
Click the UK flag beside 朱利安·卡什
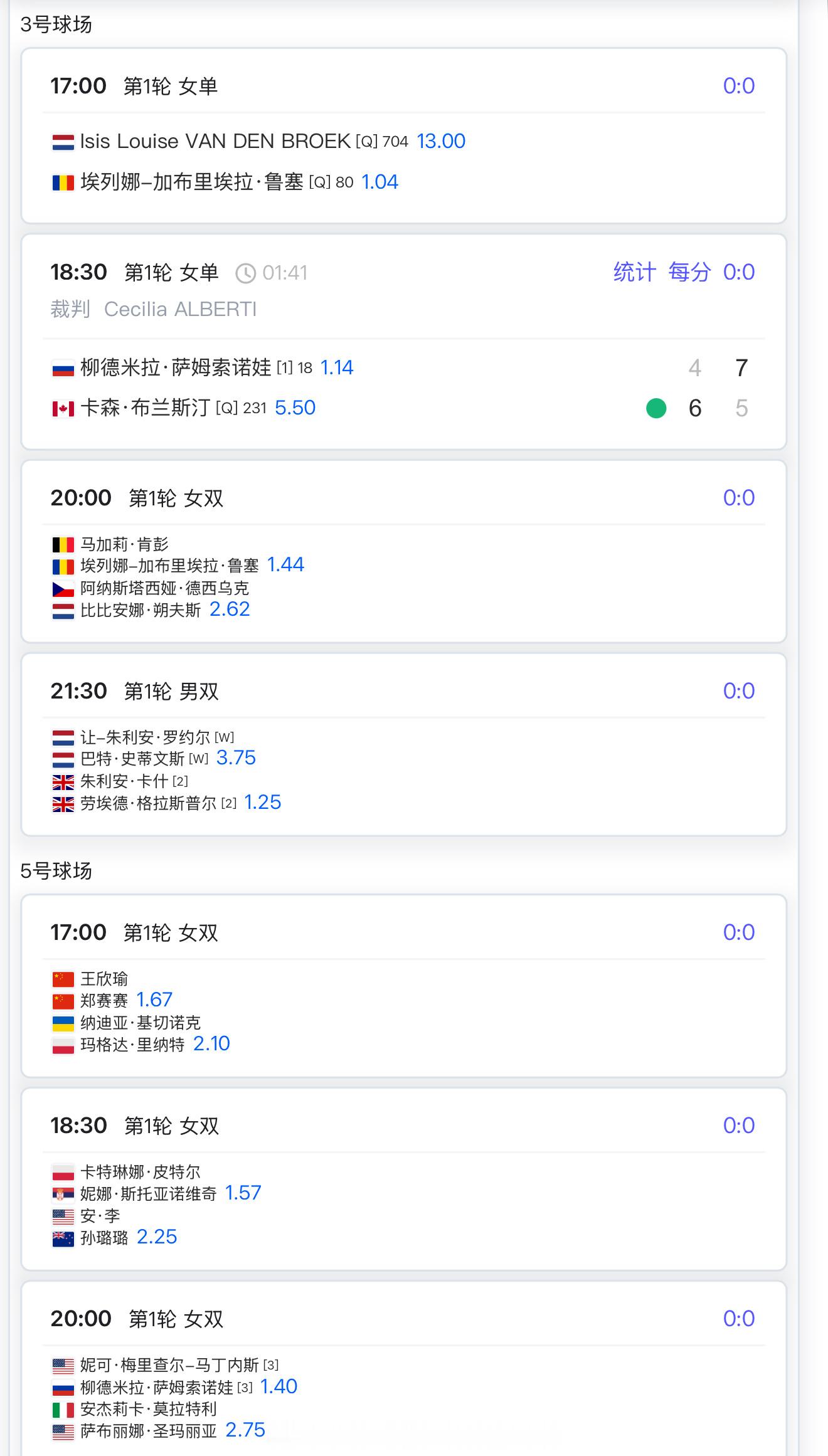click(x=63, y=782)
